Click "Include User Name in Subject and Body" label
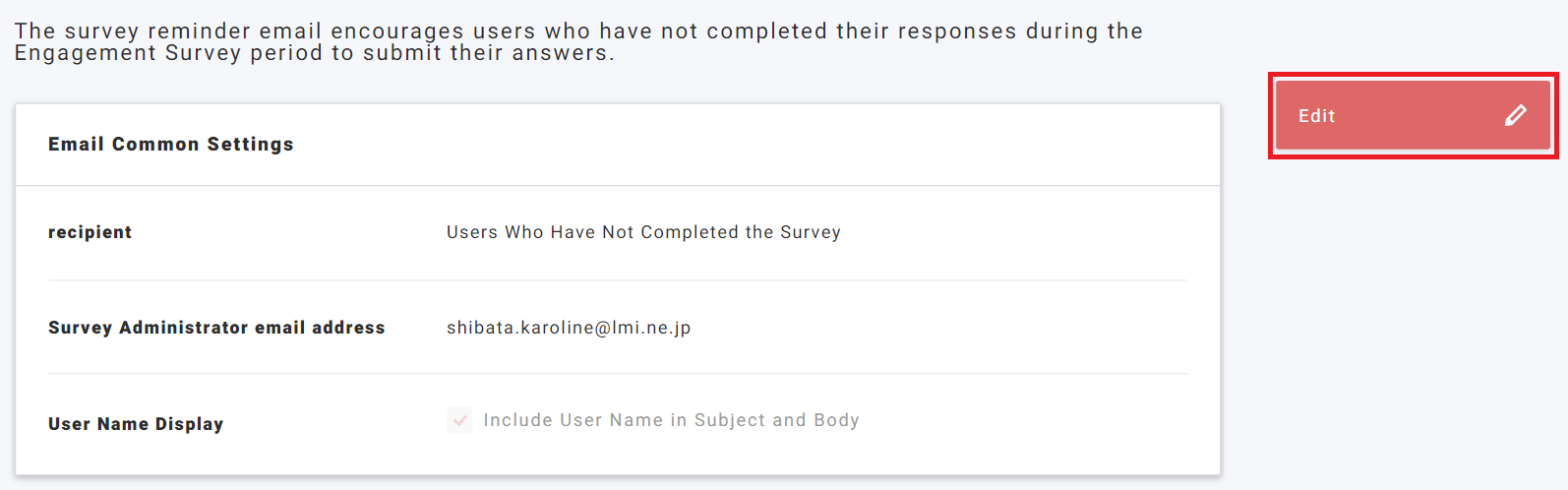 coord(671,420)
